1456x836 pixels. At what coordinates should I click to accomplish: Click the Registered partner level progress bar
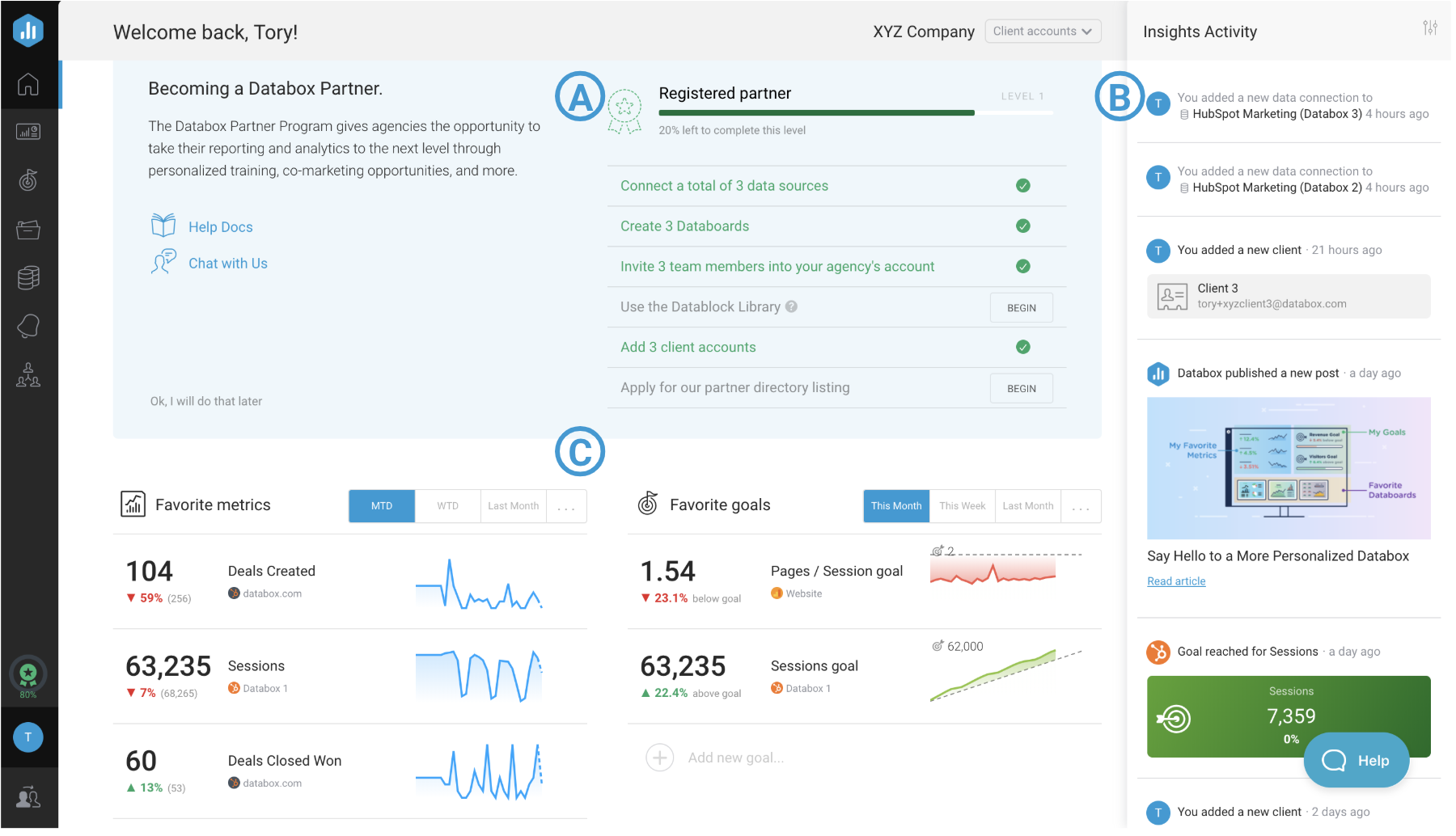tap(856, 113)
